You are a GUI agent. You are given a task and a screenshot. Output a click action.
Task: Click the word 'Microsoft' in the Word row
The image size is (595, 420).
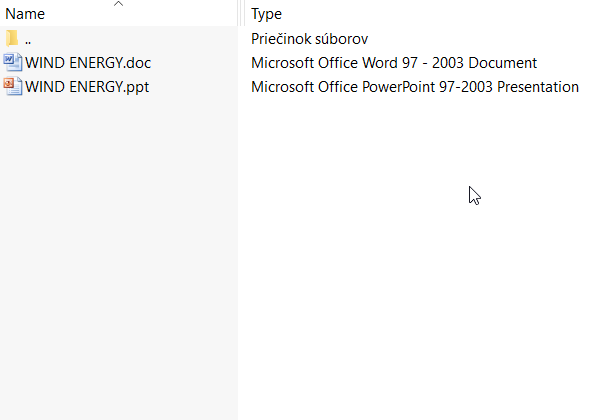(x=283, y=63)
